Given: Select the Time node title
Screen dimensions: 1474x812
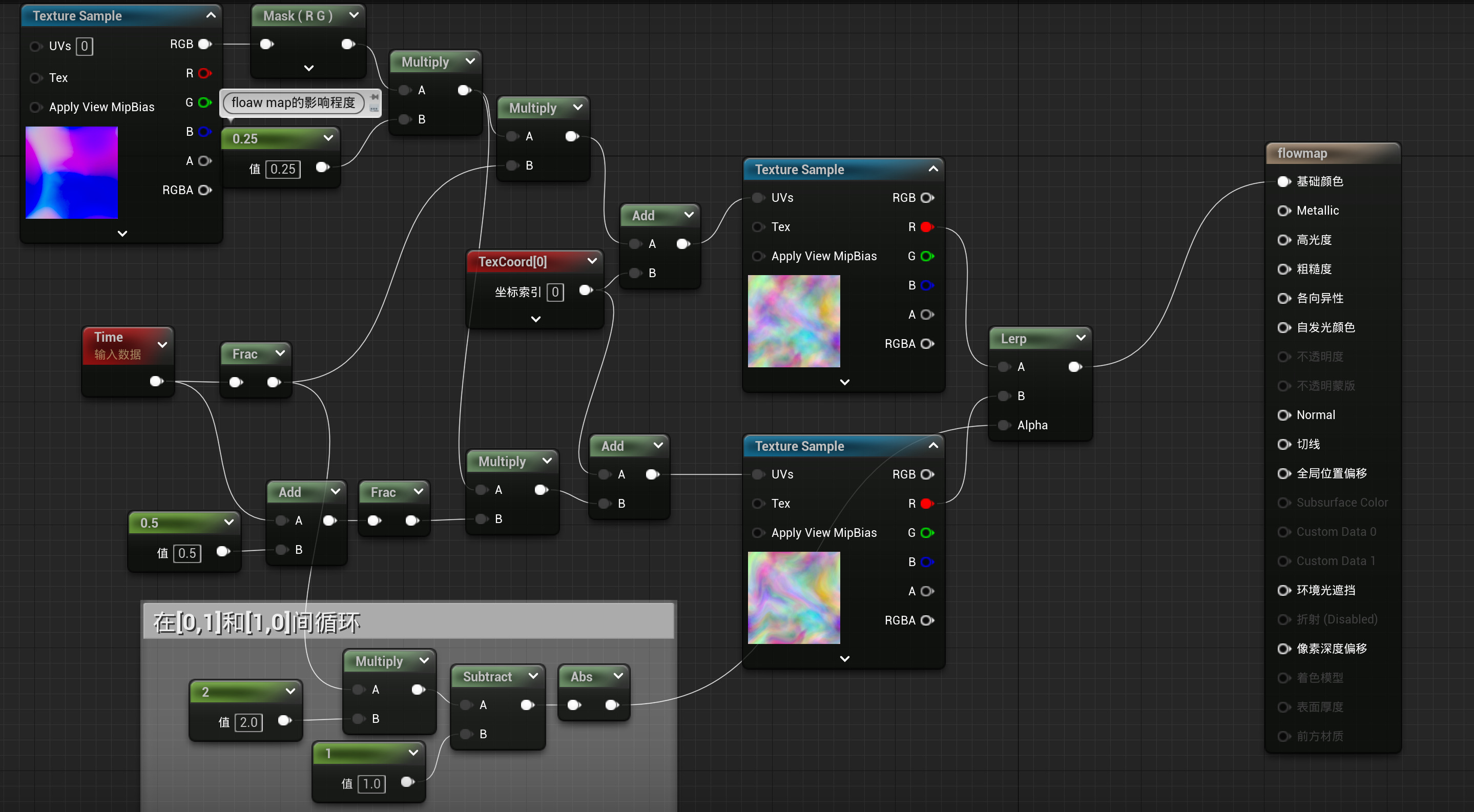Looking at the screenshot, I should click(108, 337).
